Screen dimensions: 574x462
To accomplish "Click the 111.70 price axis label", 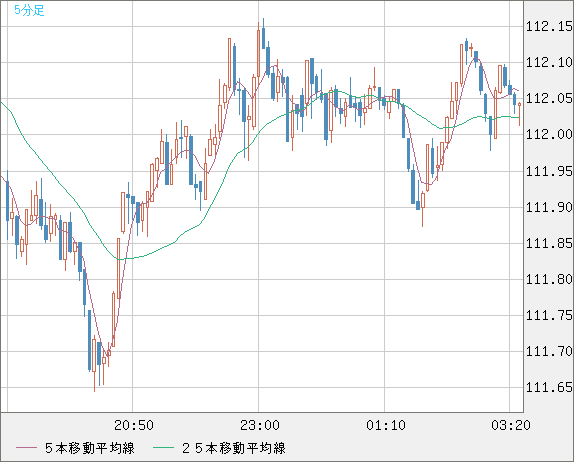I will [549, 351].
